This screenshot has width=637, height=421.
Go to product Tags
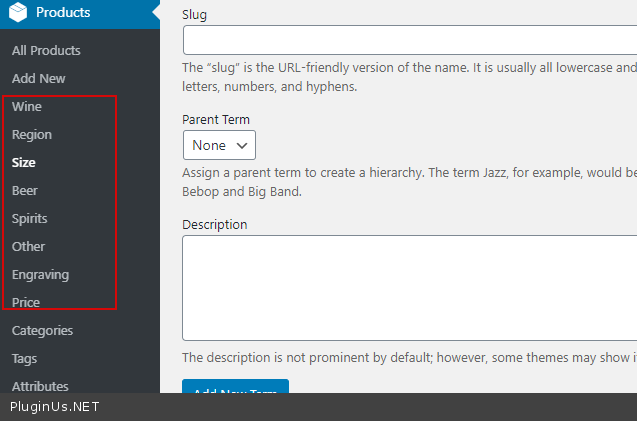pyautogui.click(x=24, y=358)
